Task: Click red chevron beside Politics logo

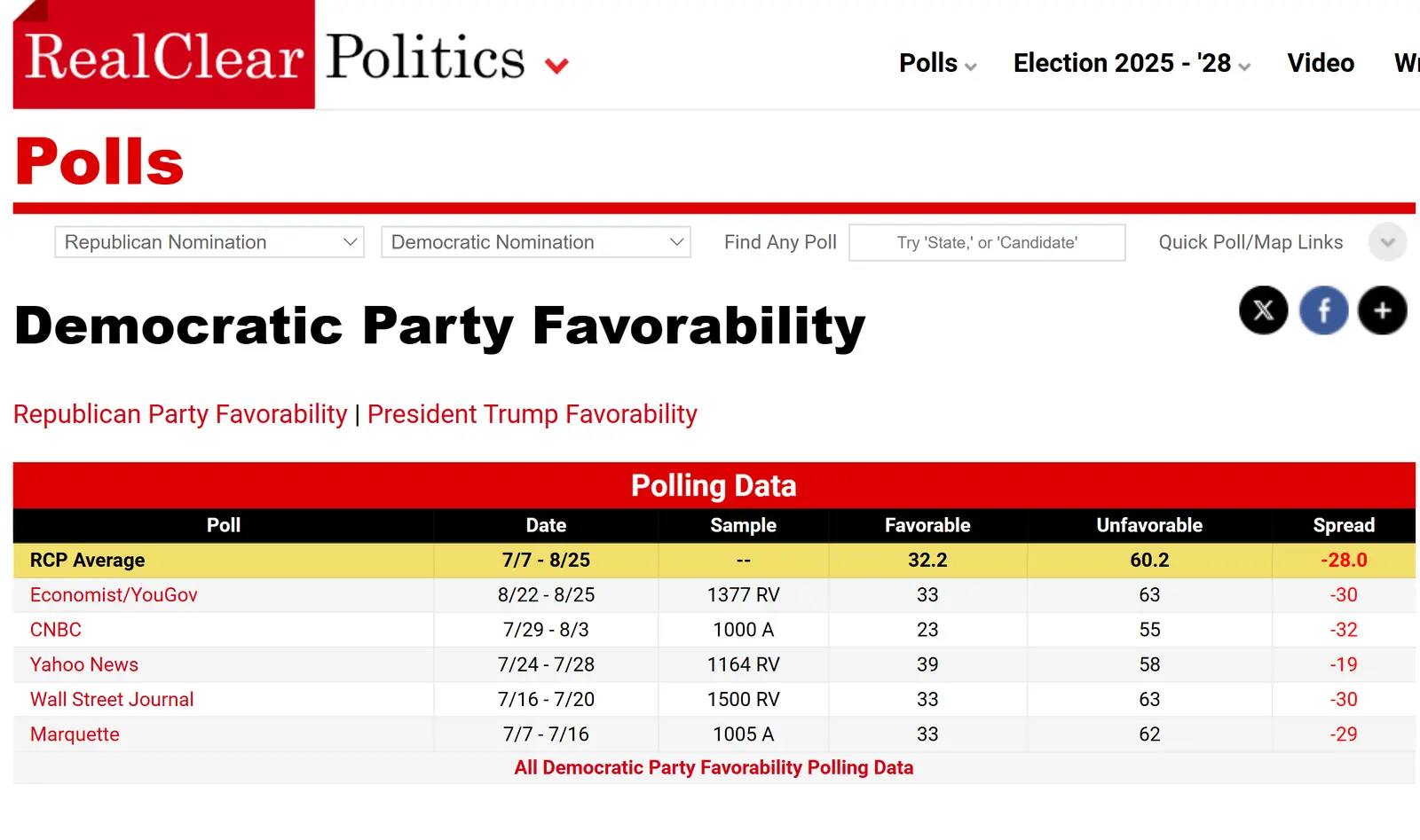Action: pyautogui.click(x=556, y=66)
